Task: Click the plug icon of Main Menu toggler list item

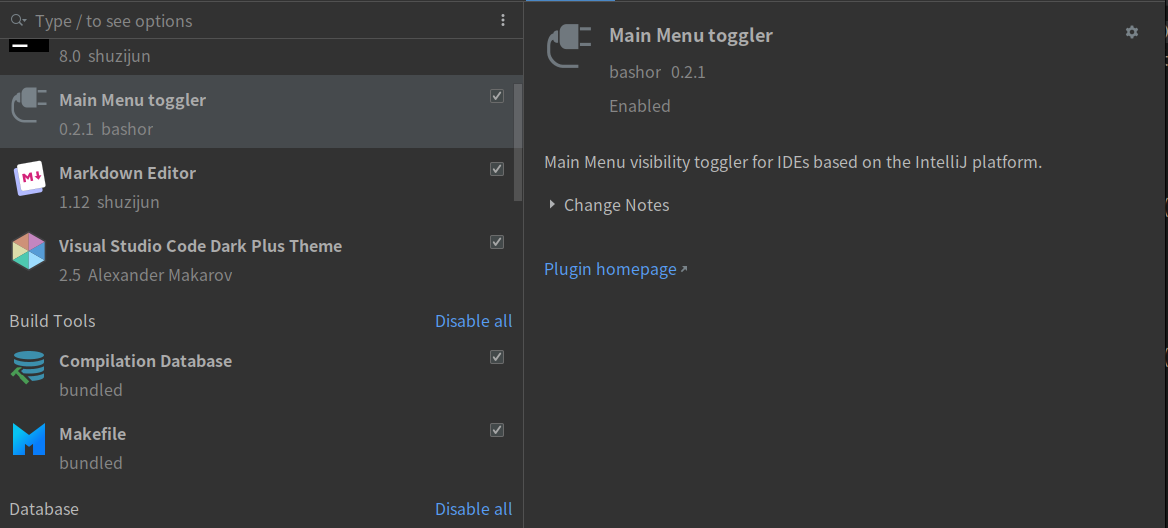Action: pyautogui.click(x=29, y=105)
